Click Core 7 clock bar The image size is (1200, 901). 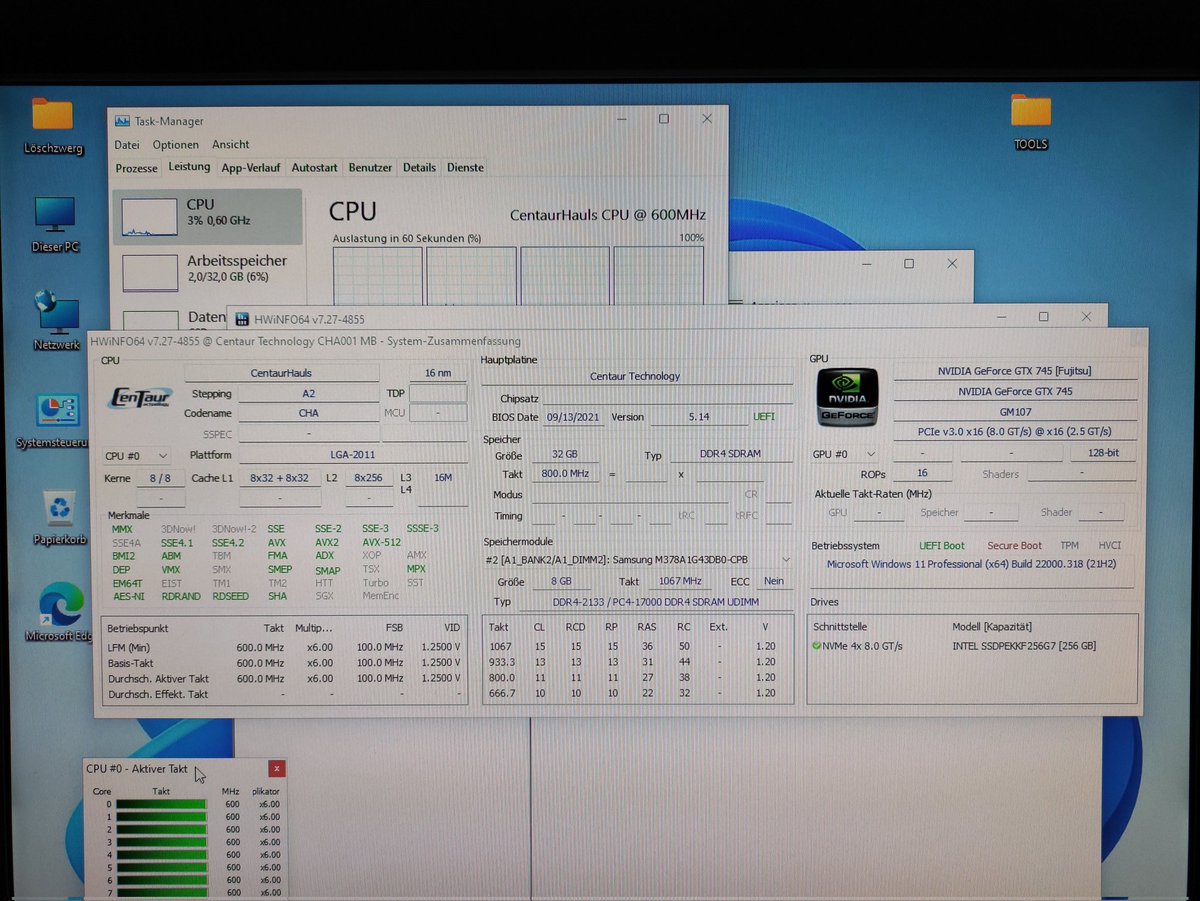click(161, 892)
